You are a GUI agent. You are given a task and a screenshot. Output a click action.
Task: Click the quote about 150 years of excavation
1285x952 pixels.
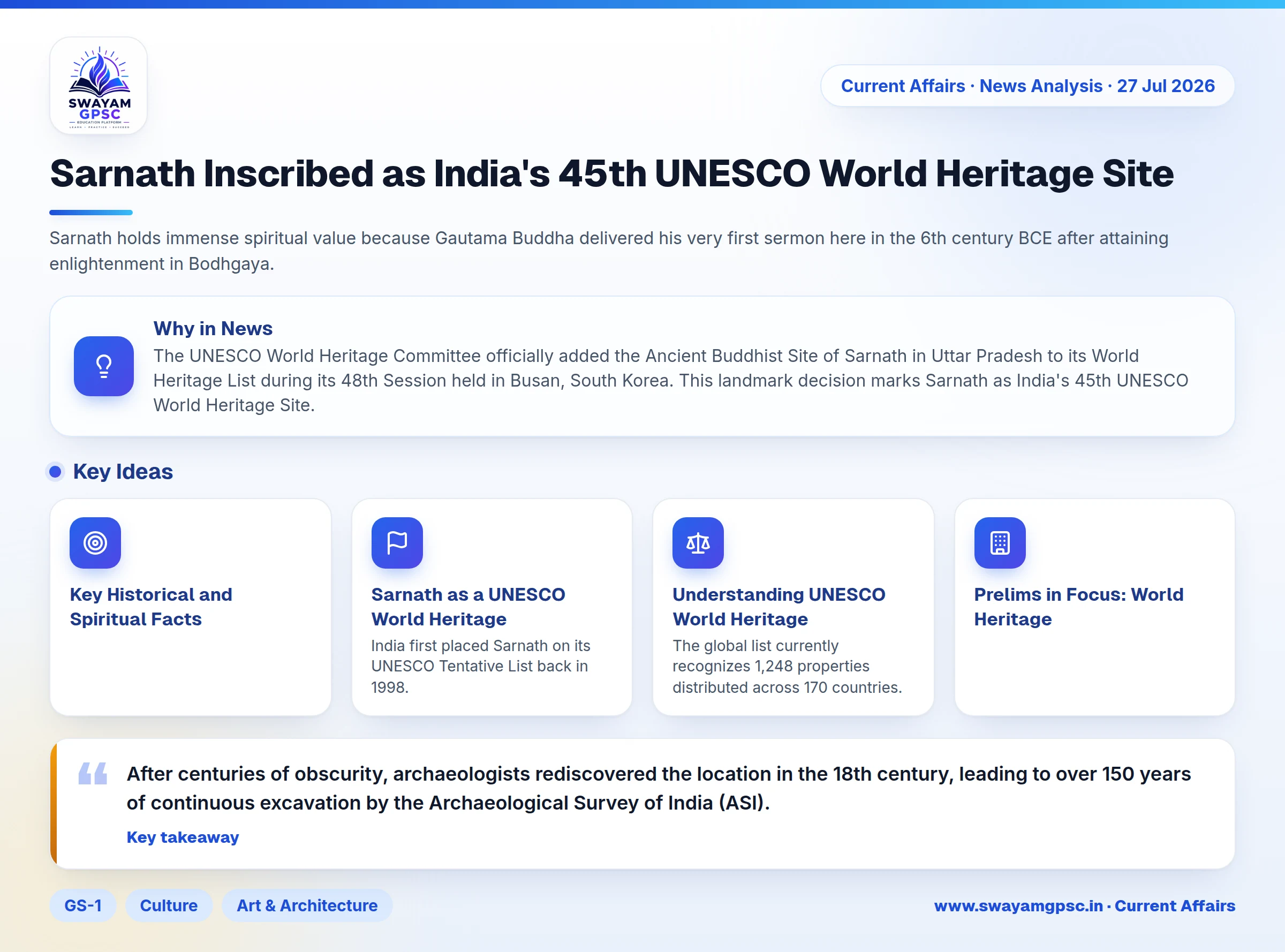click(659, 788)
